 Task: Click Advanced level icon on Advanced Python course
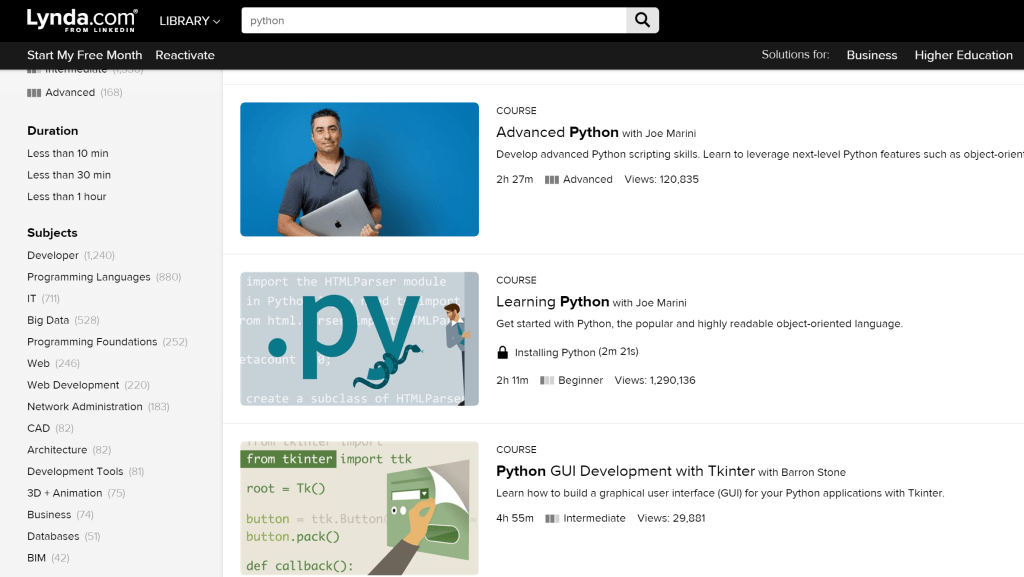coord(552,180)
